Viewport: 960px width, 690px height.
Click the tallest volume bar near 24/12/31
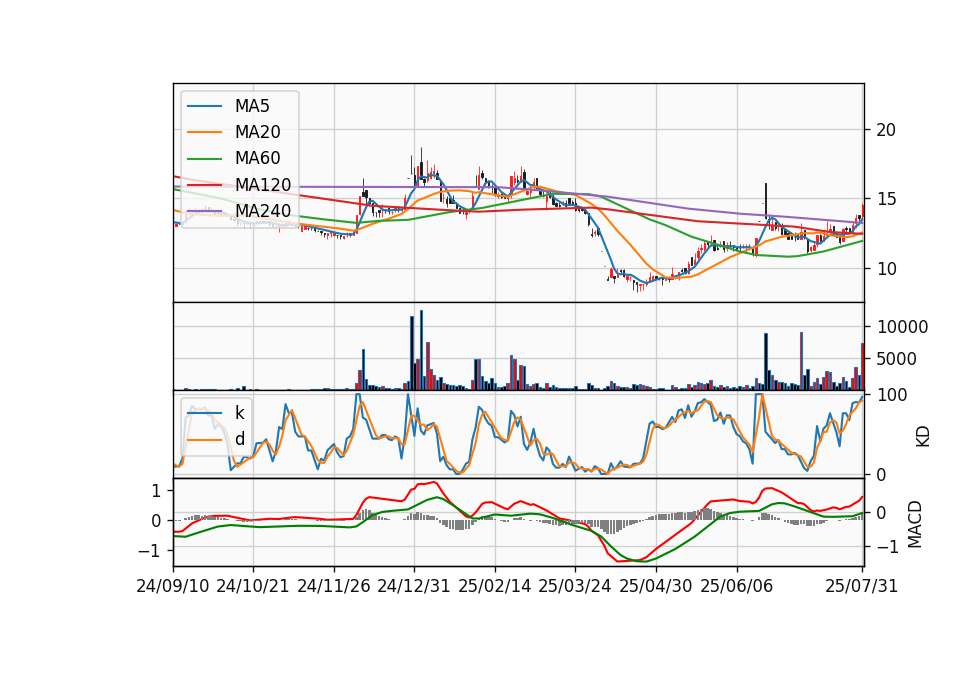pos(421,350)
